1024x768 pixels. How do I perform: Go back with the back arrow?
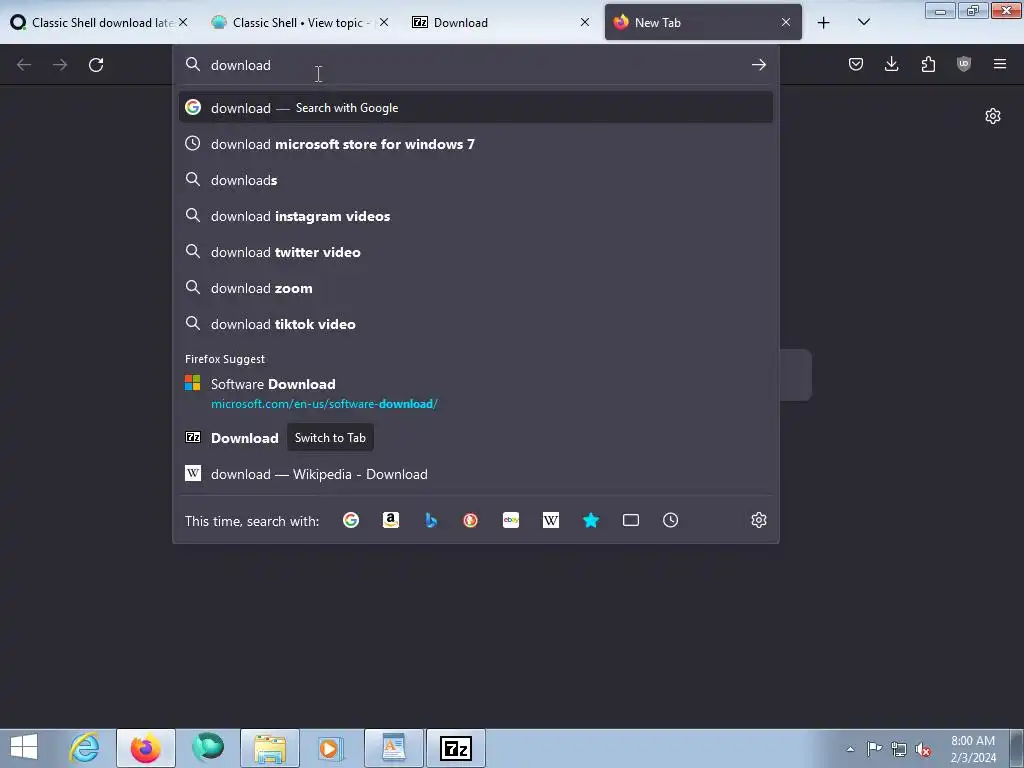(24, 65)
